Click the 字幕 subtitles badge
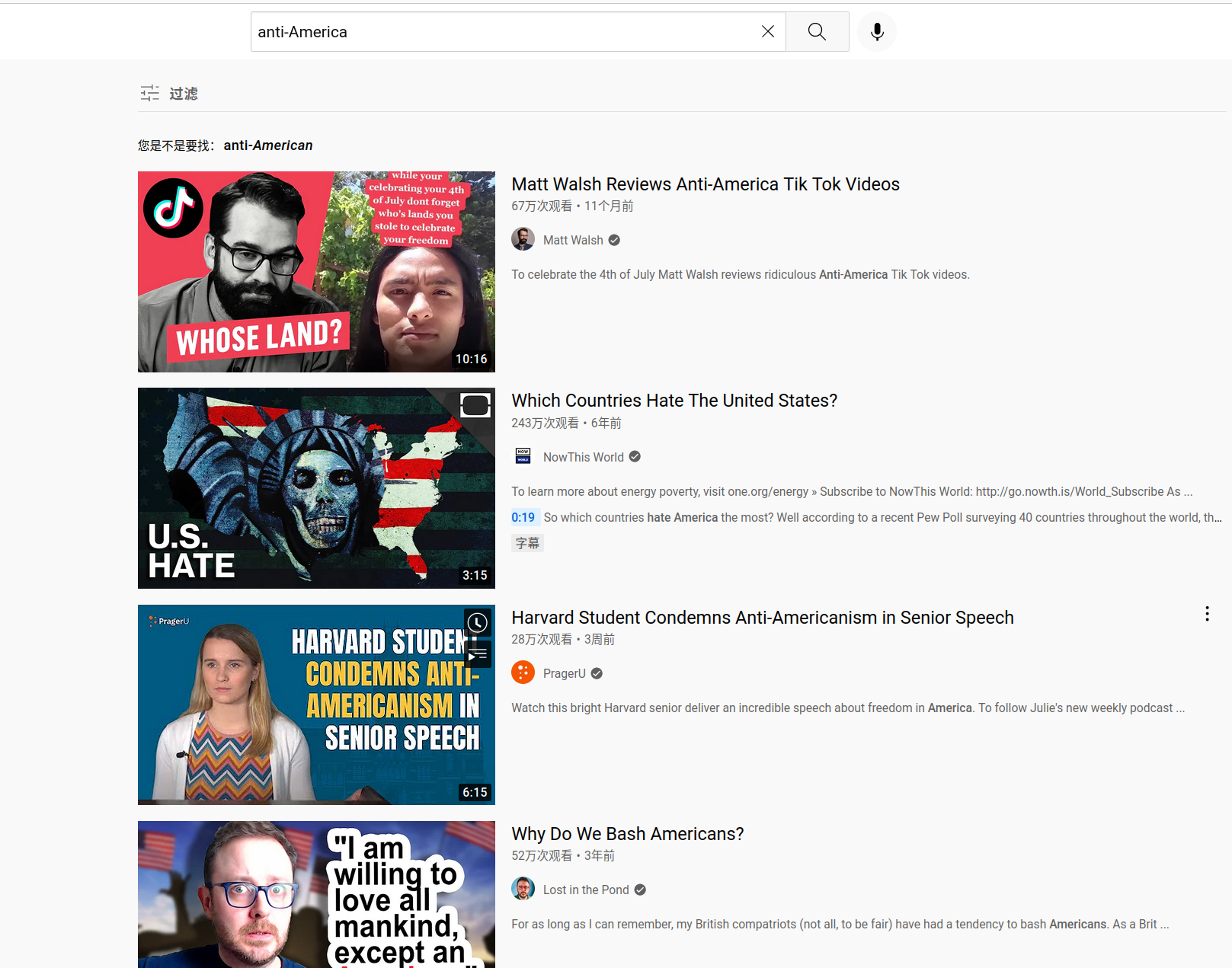The image size is (1232, 968). pyautogui.click(x=527, y=543)
